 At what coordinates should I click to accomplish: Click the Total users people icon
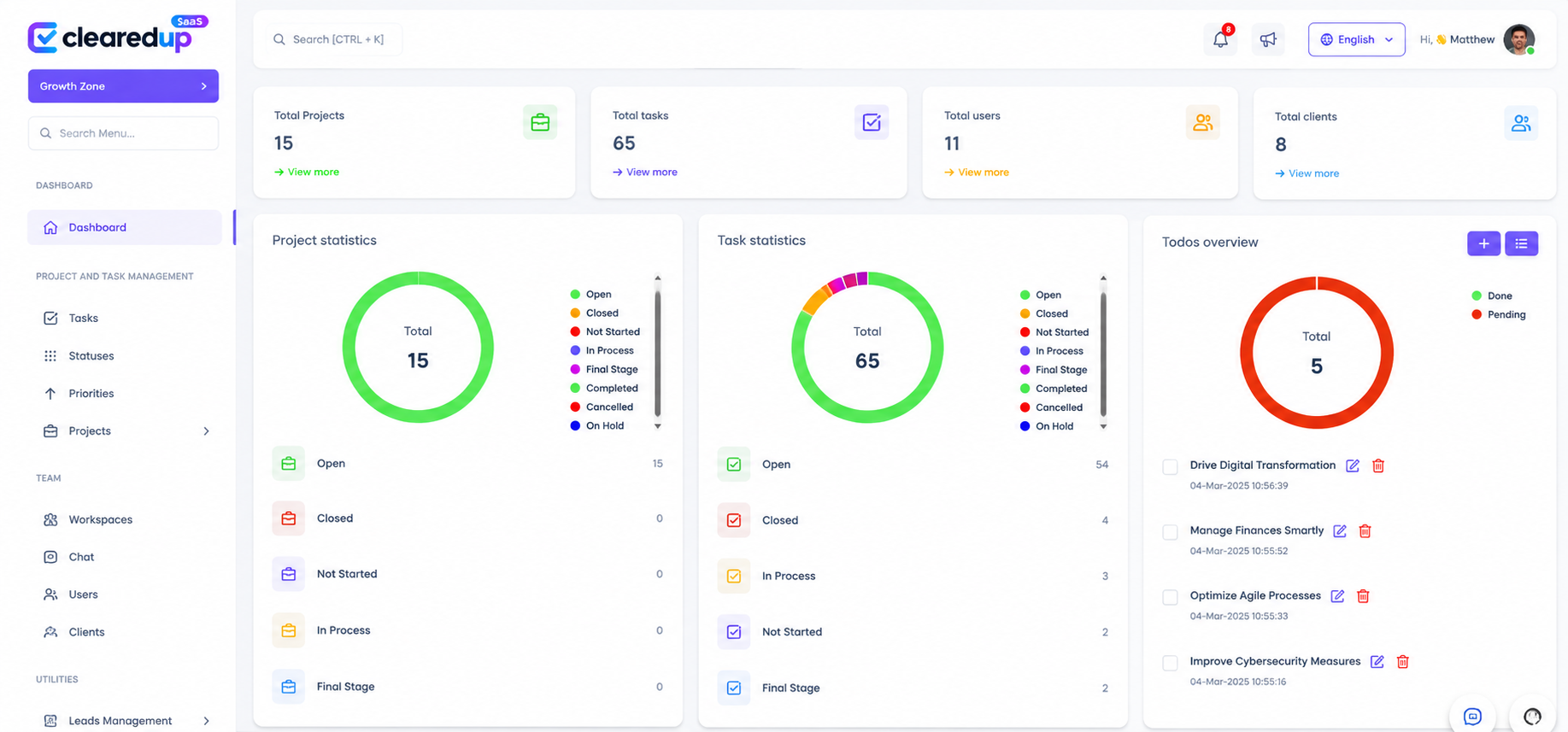(1203, 122)
